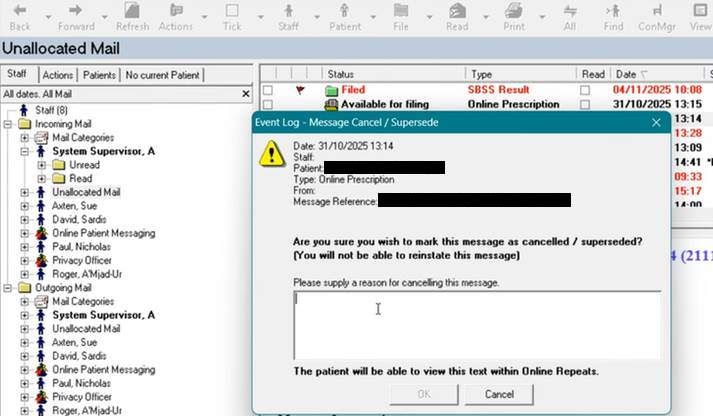The width and height of the screenshot is (713, 416).
Task: Expand the Axten, Sue tree node
Action: click(x=25, y=206)
